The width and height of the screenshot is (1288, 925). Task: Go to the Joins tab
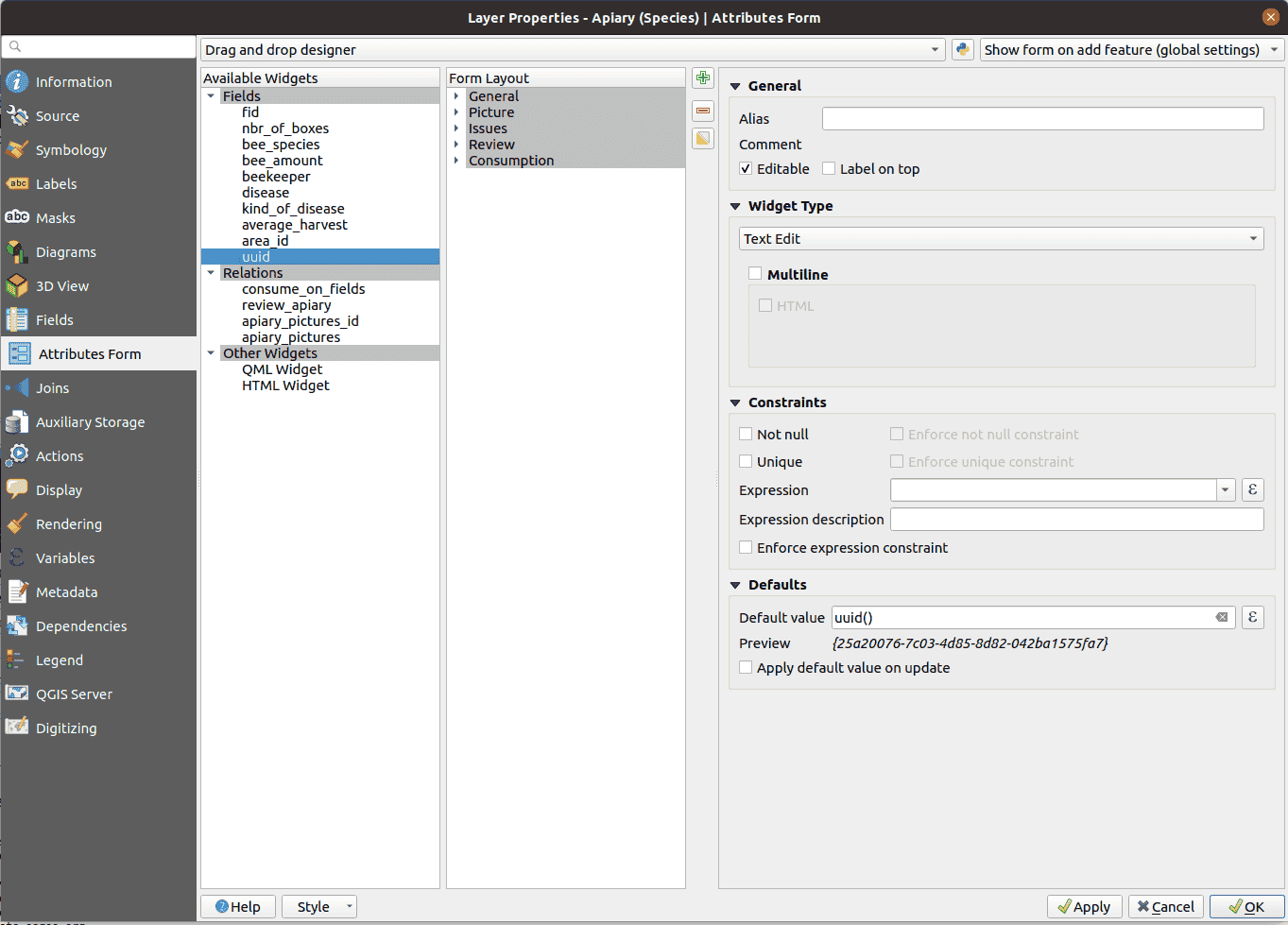click(52, 388)
